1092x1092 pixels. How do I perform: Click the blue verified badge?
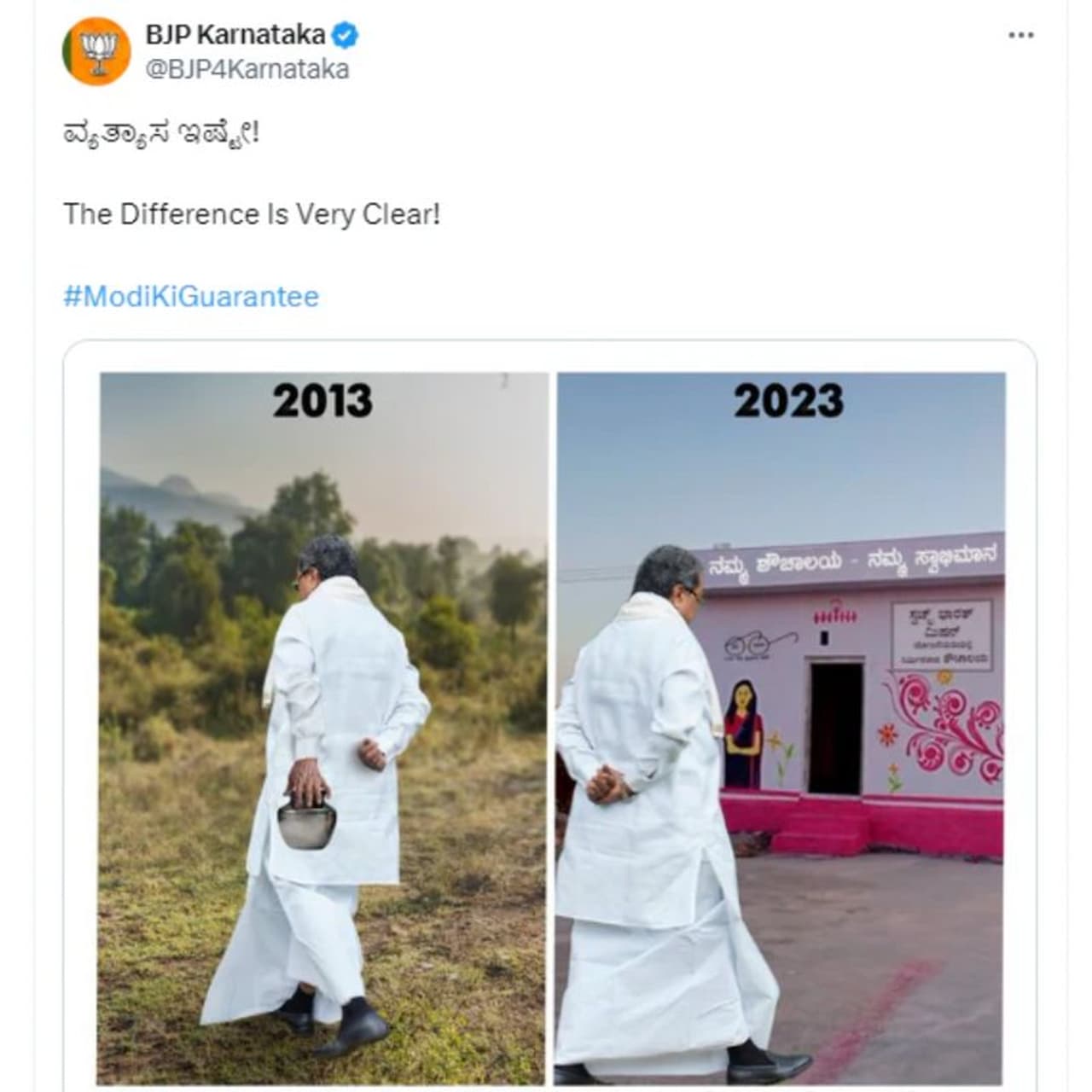point(345,35)
